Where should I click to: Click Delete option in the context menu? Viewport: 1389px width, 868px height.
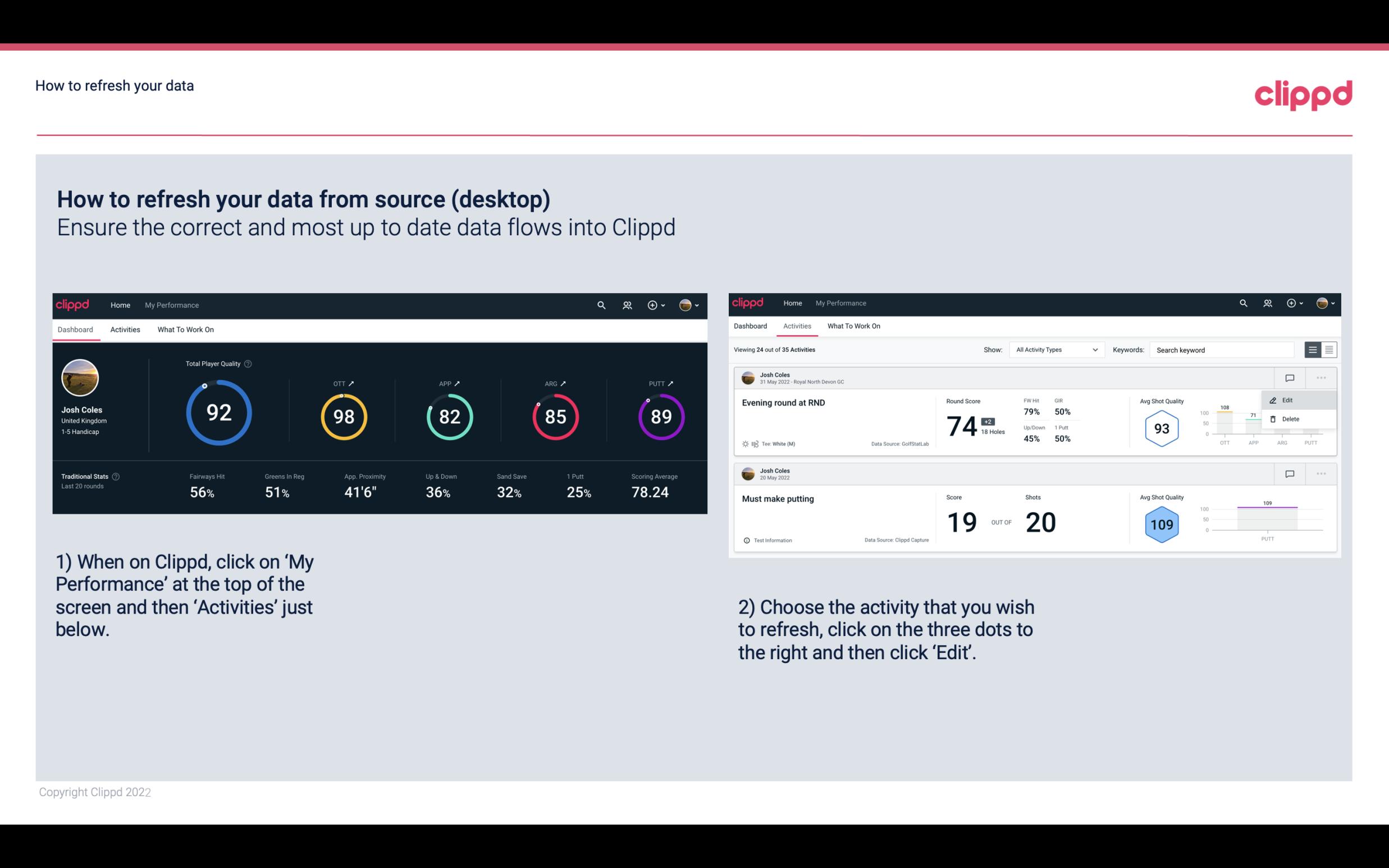[1292, 419]
